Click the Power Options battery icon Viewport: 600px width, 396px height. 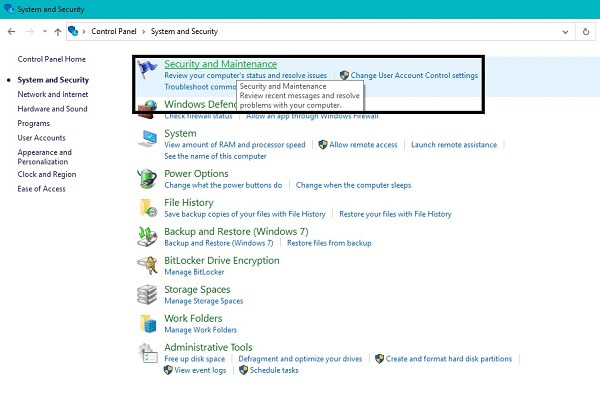[147, 179]
